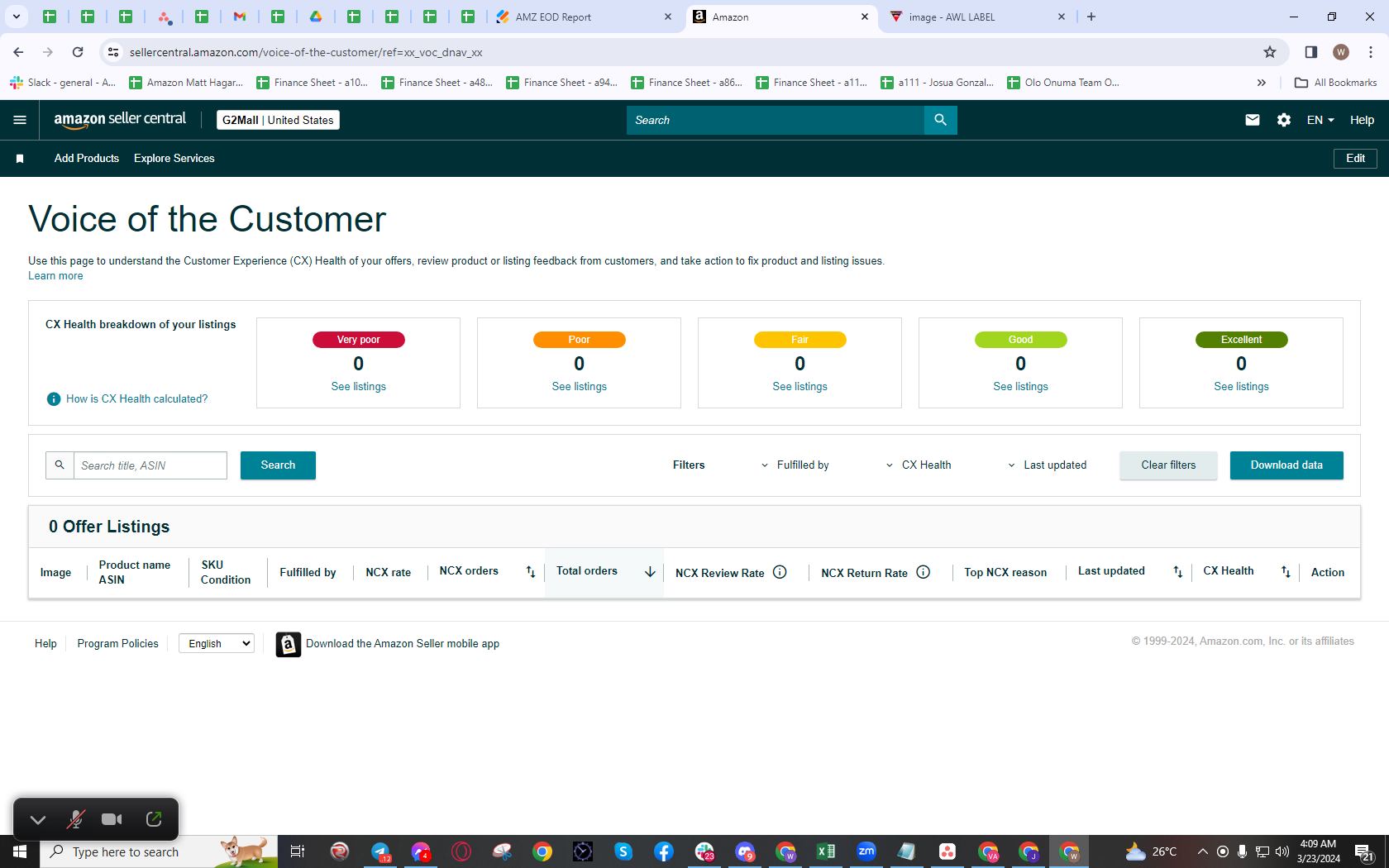The image size is (1389, 868).
Task: Sort Total orders descending arrow
Action: pyautogui.click(x=650, y=572)
